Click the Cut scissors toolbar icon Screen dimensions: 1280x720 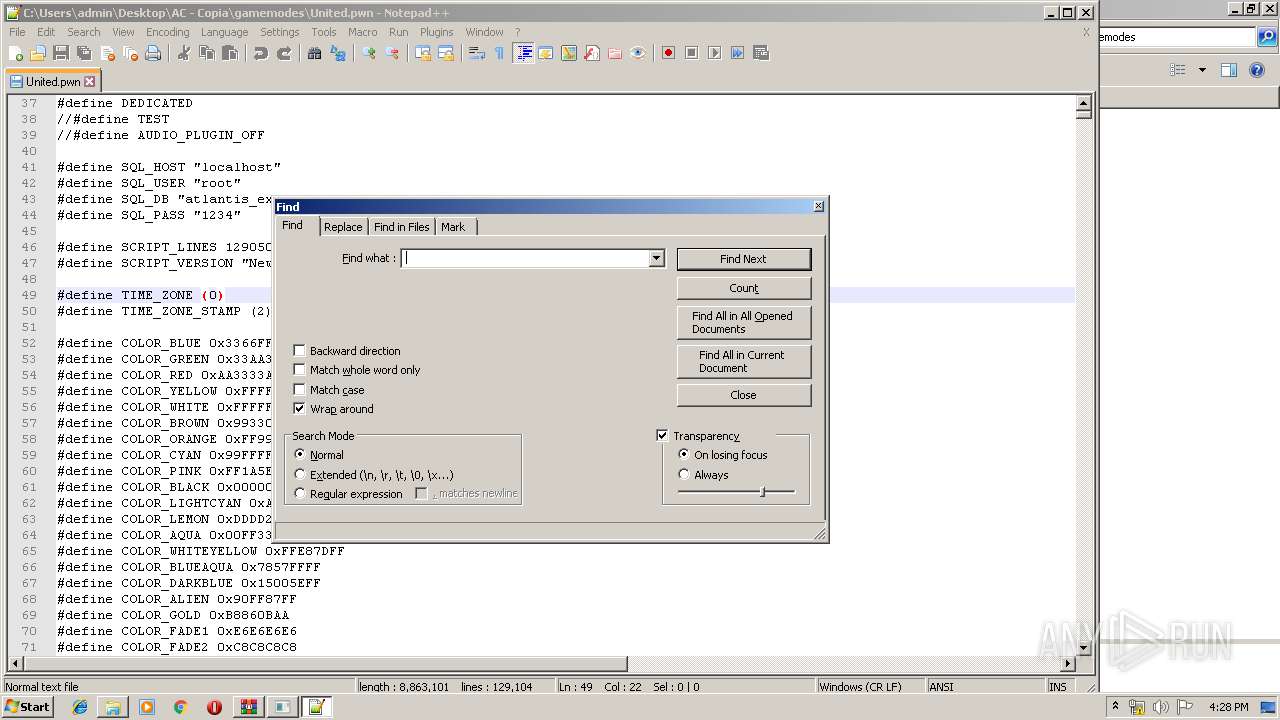184,53
